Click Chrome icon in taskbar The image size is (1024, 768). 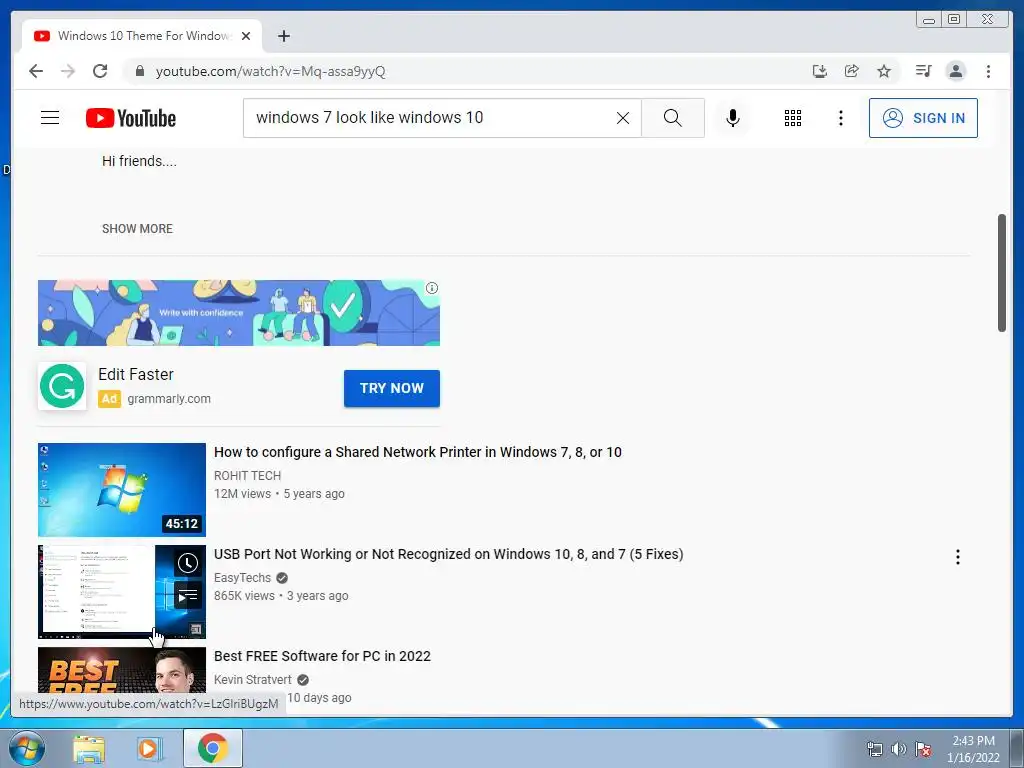(213, 748)
